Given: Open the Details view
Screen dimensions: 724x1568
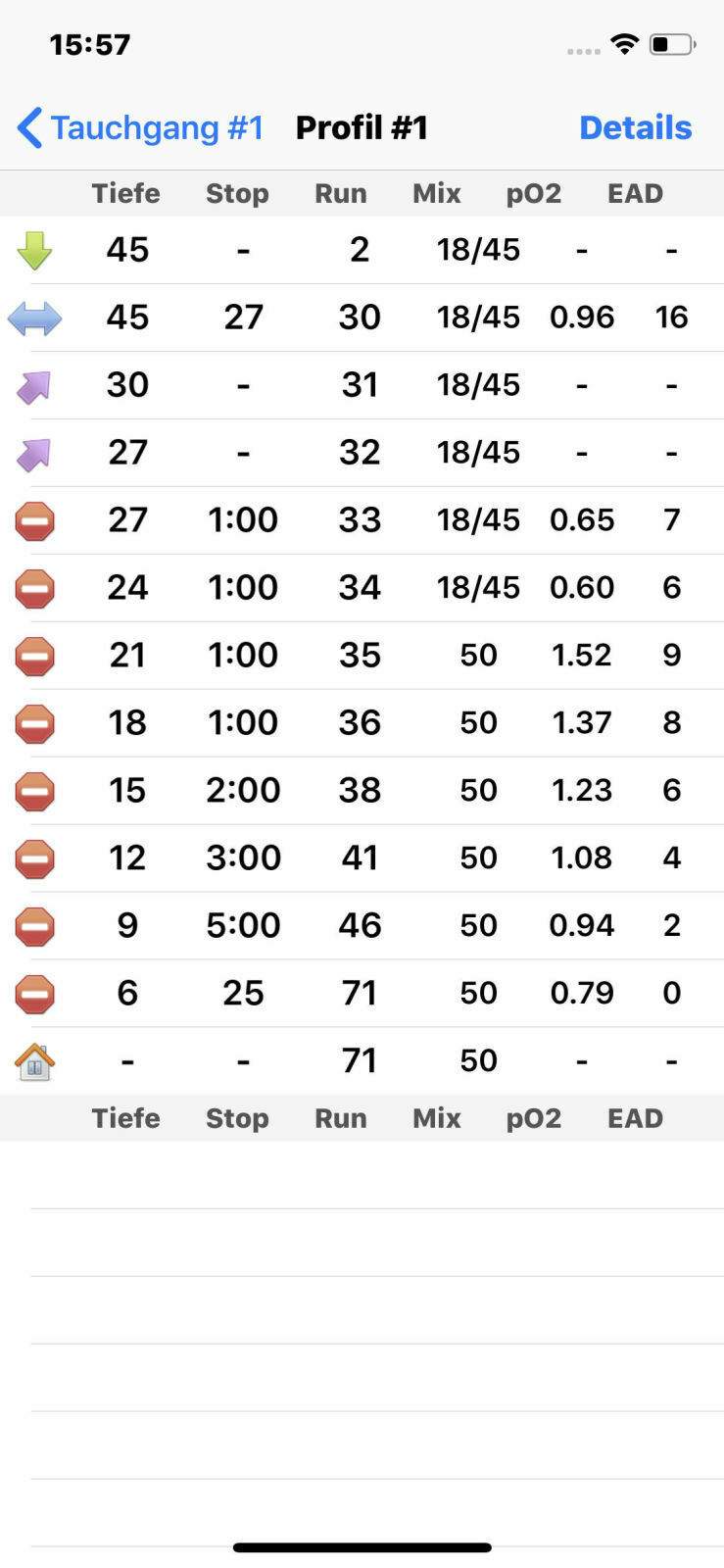Looking at the screenshot, I should (x=635, y=127).
